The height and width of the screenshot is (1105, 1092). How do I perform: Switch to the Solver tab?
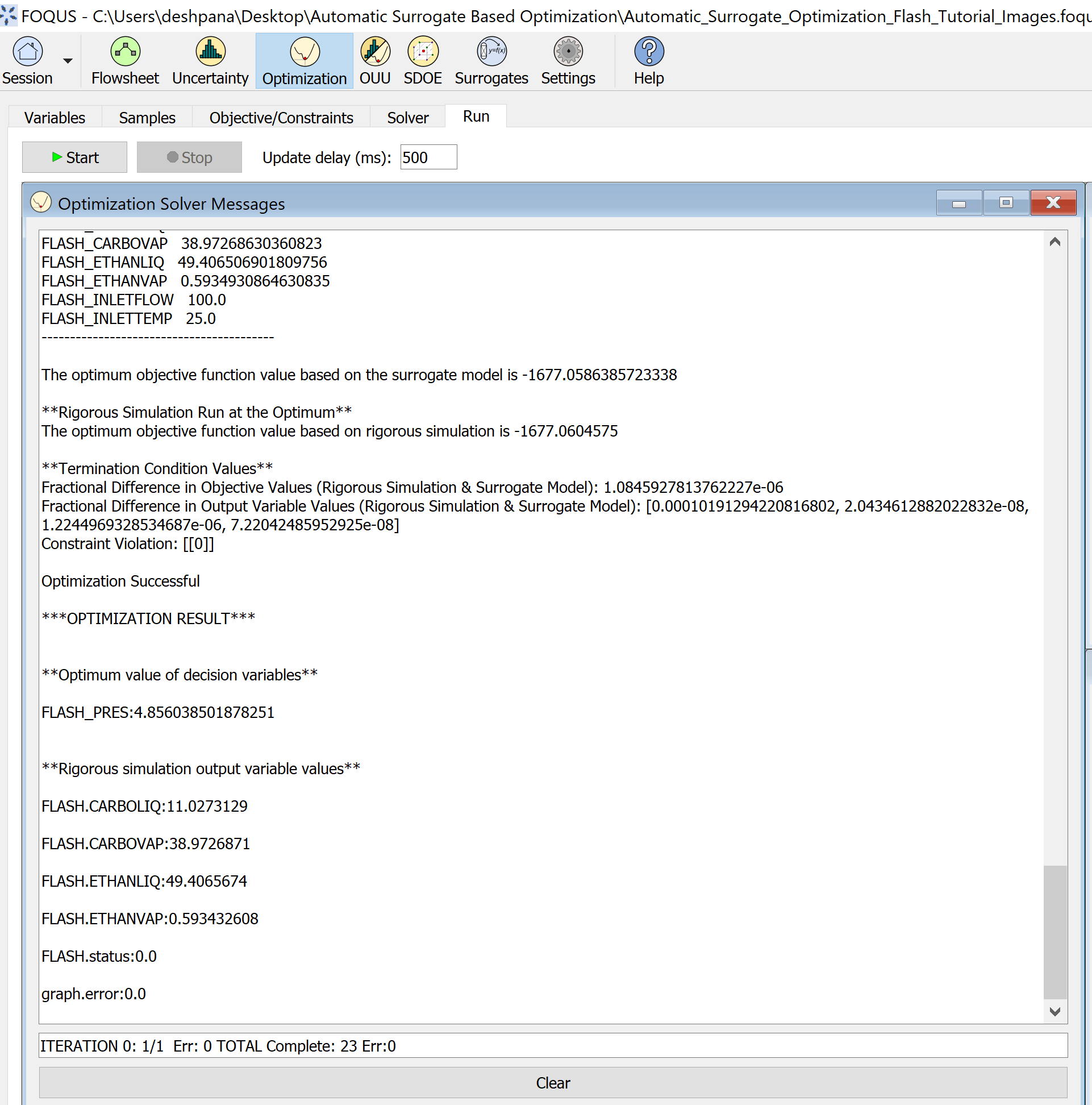(407, 117)
